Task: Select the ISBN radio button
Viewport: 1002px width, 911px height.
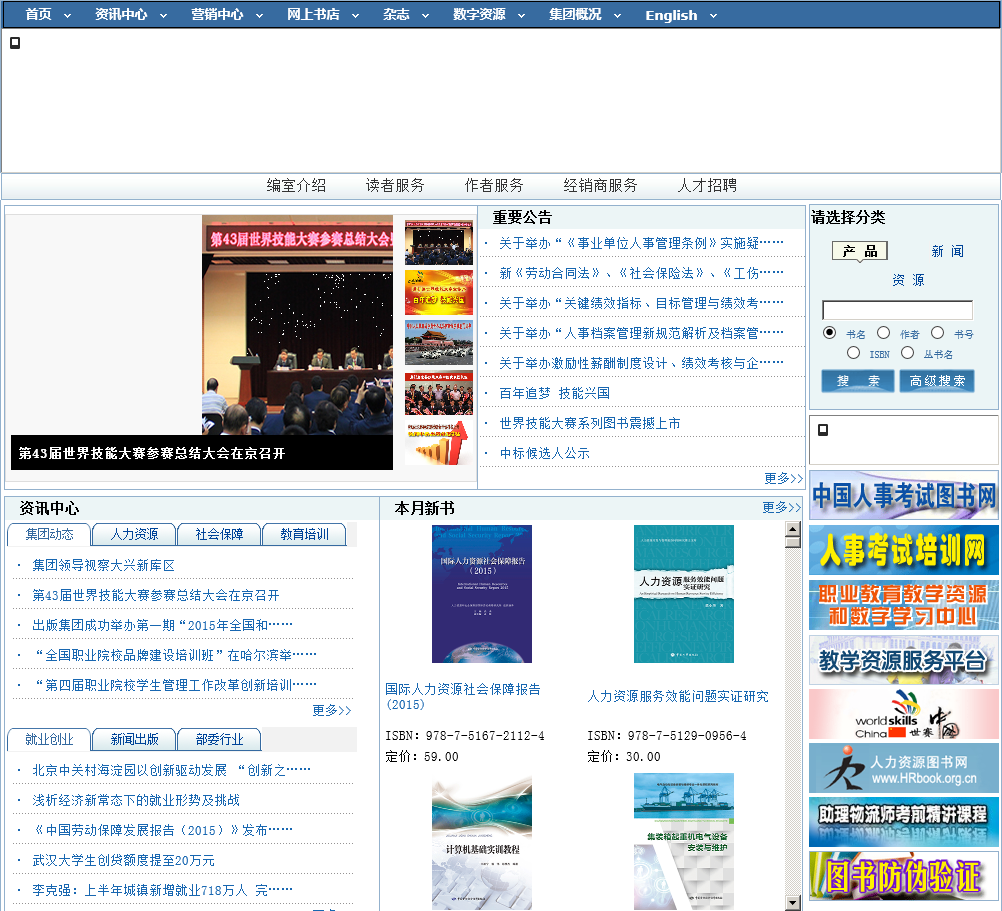Action: tap(853, 353)
